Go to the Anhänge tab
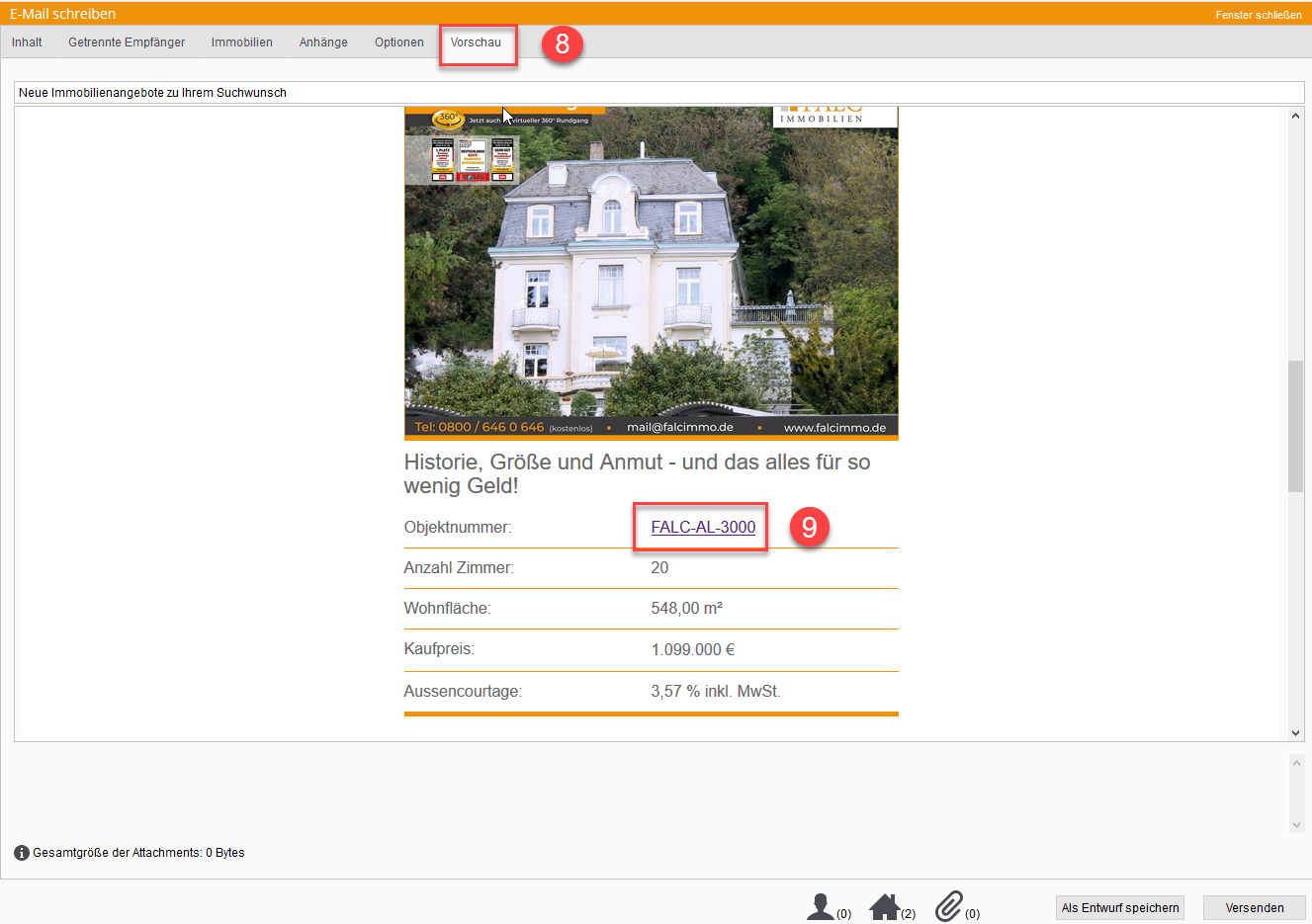 323,42
